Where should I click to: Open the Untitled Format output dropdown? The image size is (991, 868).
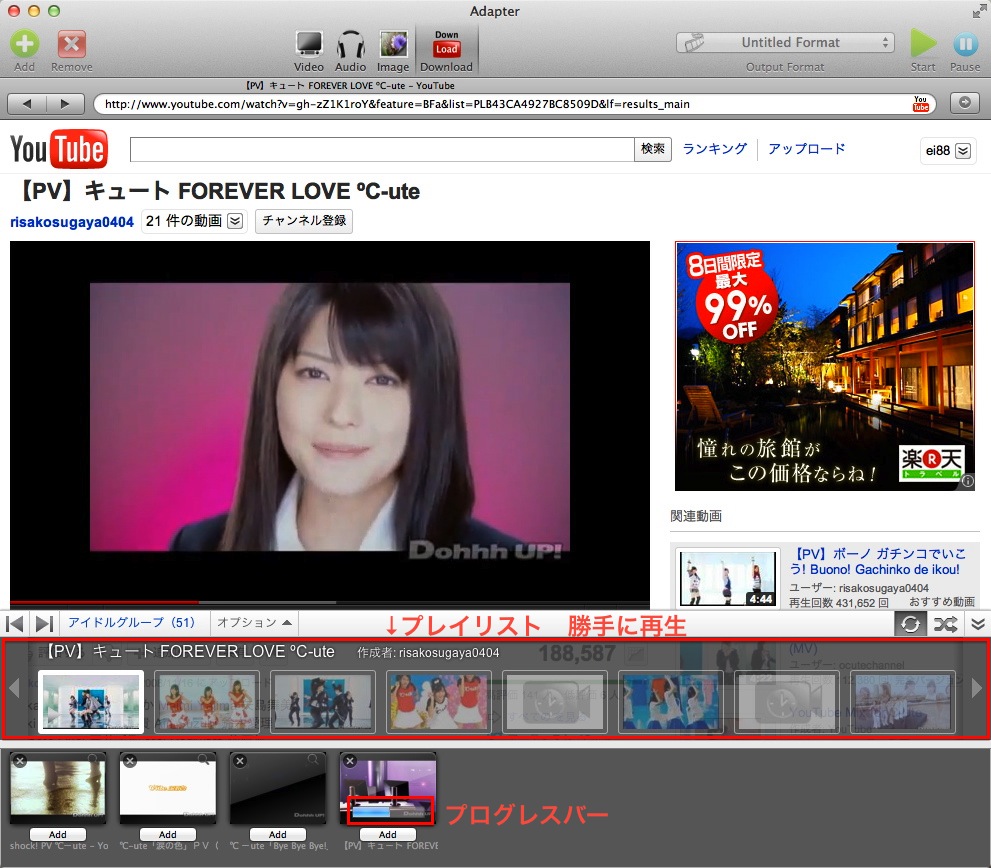(x=785, y=43)
